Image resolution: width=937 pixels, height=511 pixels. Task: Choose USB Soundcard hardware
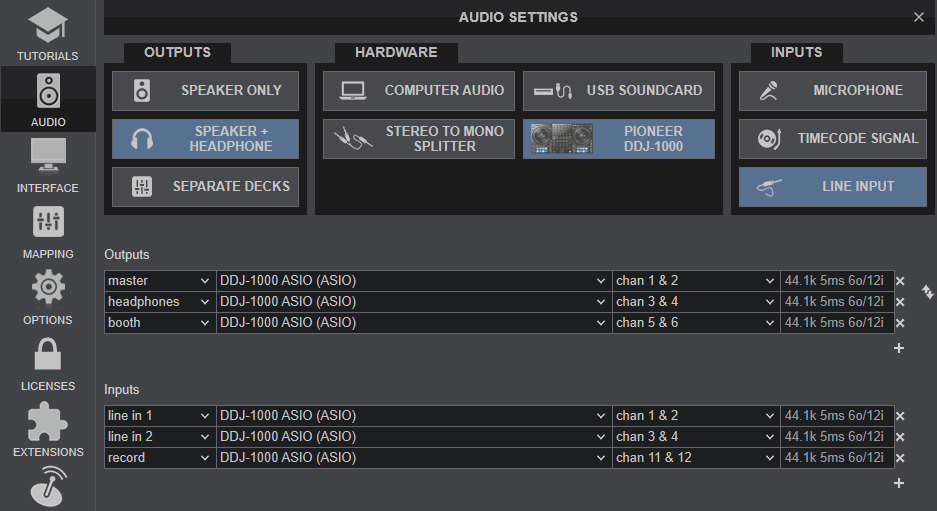619,91
